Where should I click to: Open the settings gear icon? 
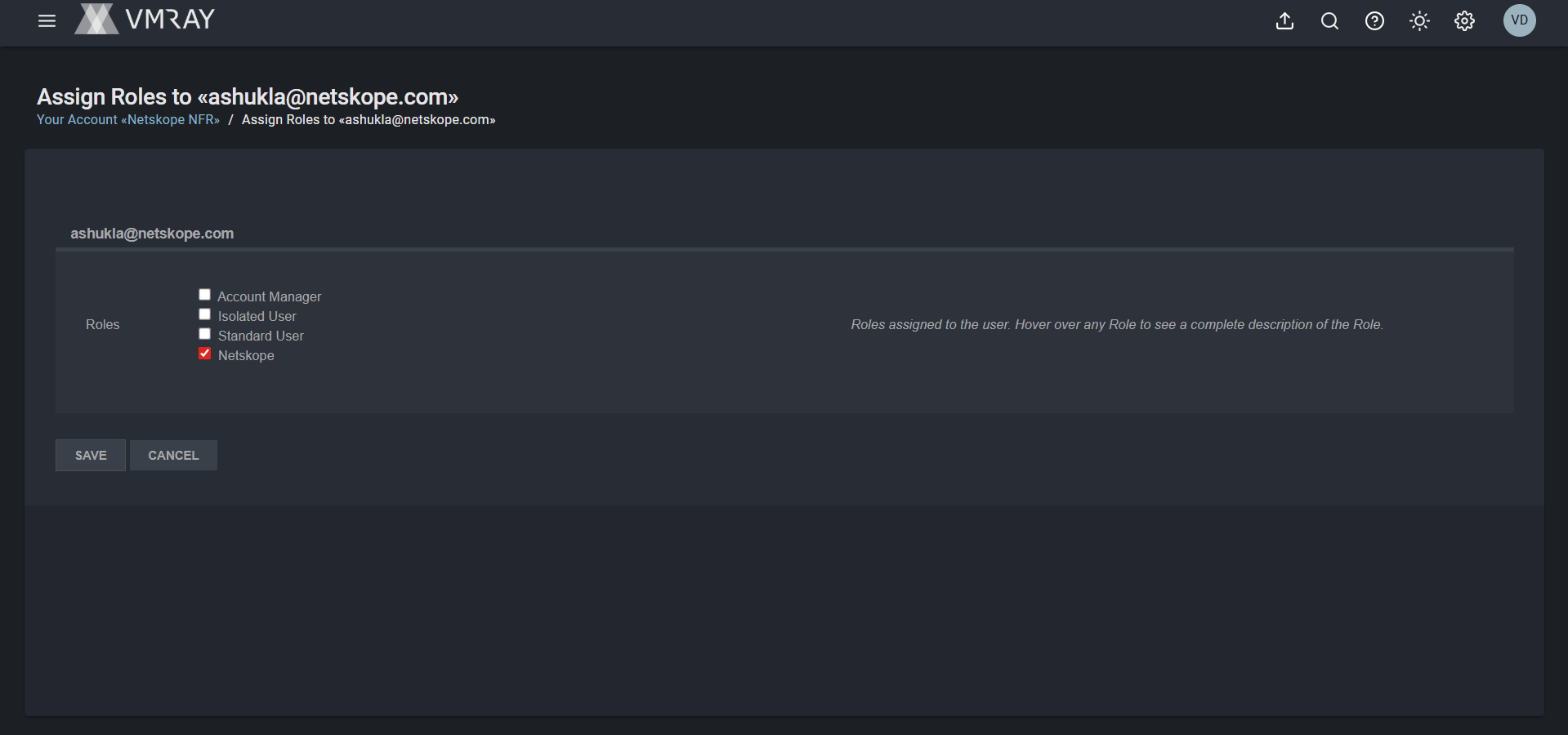click(1464, 21)
